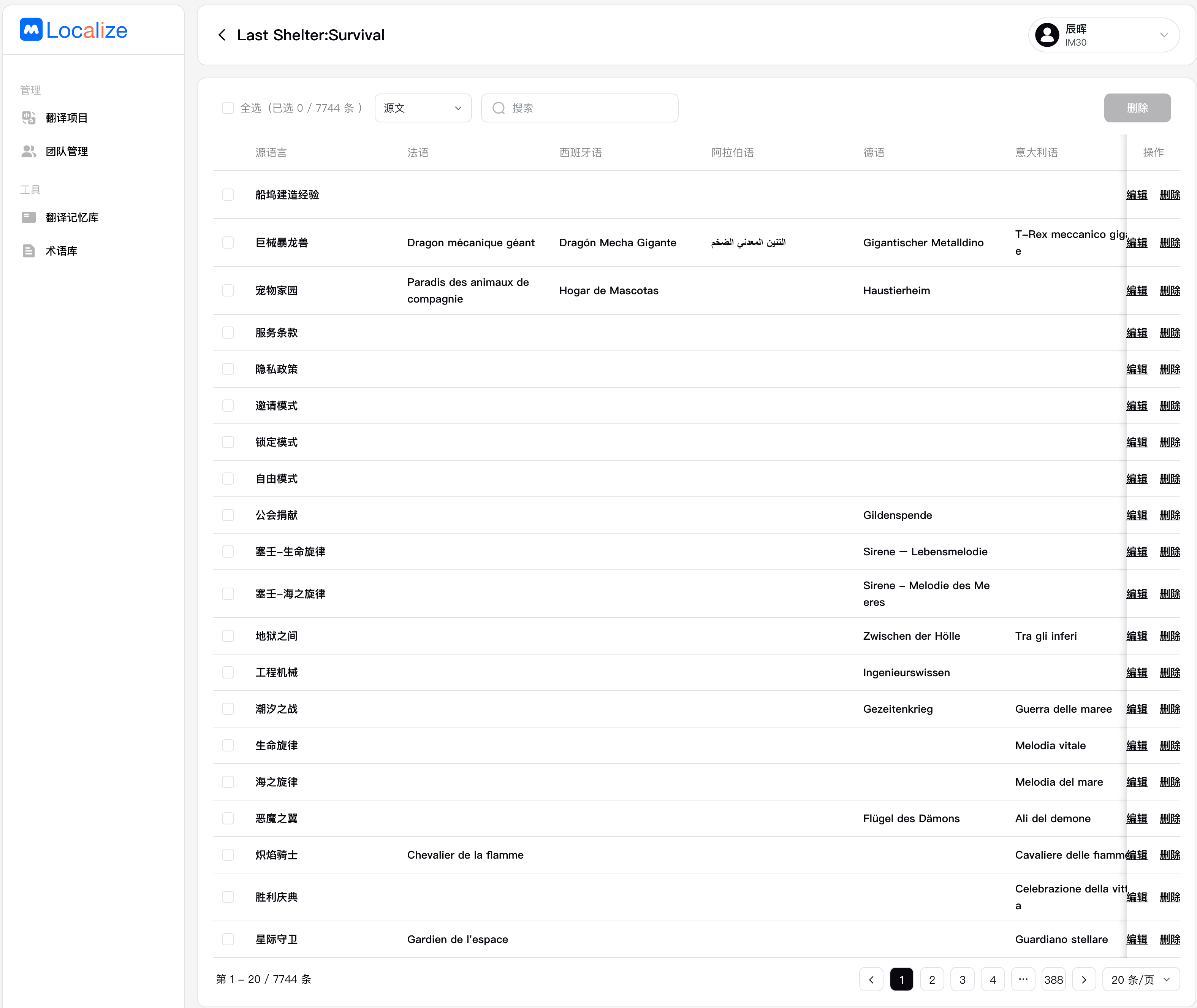Go to page 2 in the pagination

point(932,979)
